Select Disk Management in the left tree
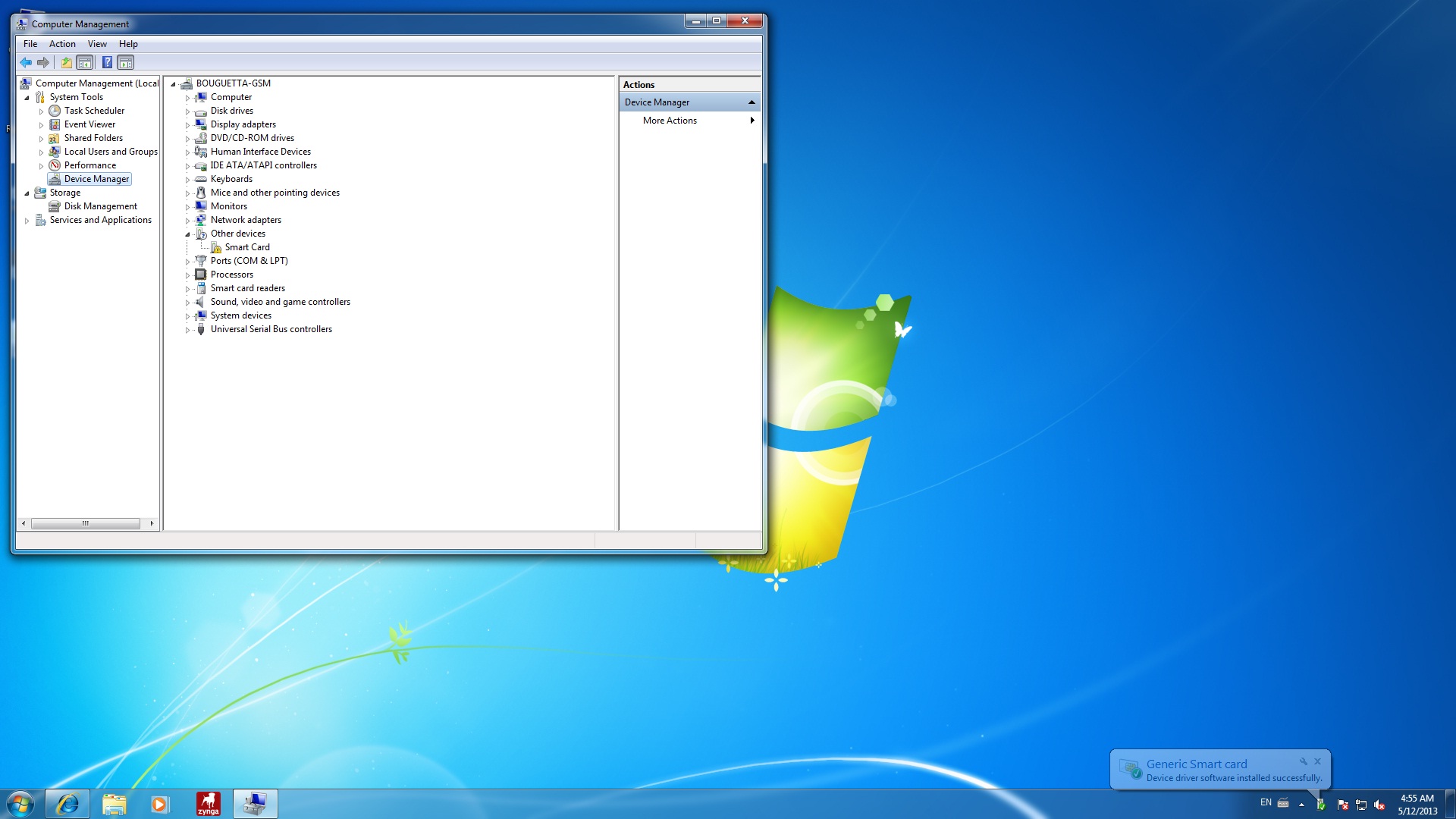 [x=100, y=206]
